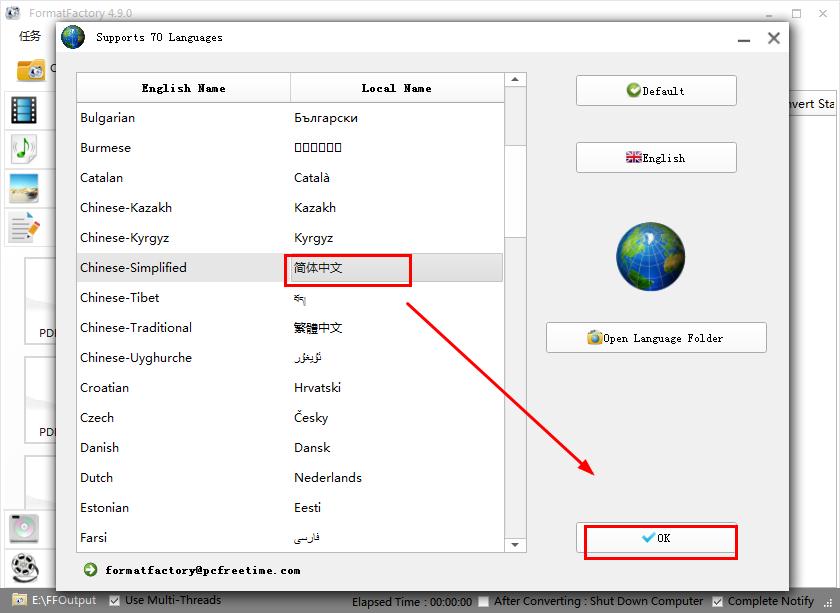
Task: Confirm selection with OK button
Action: 656,538
